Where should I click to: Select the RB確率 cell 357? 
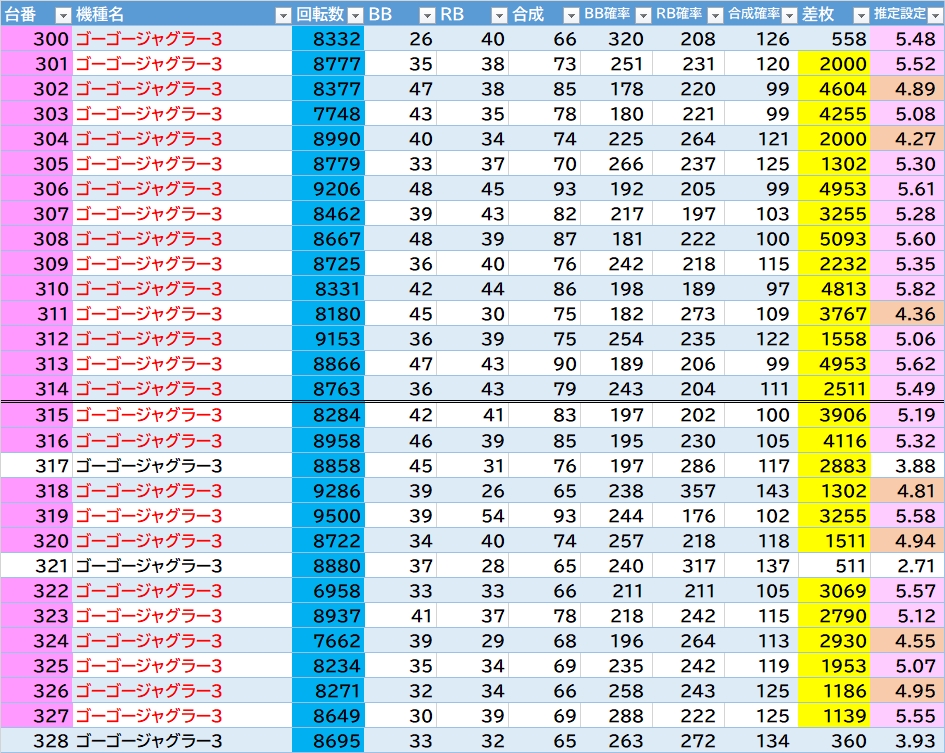(688, 491)
